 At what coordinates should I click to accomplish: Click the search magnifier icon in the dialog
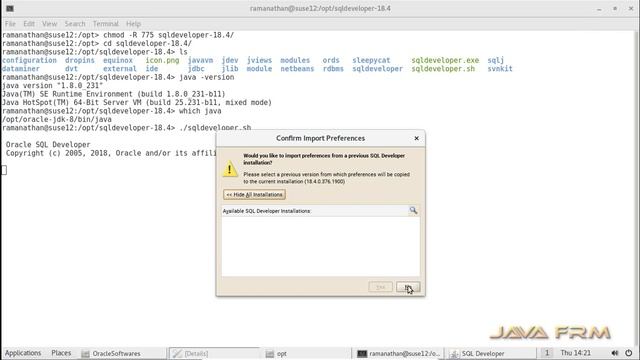point(413,210)
